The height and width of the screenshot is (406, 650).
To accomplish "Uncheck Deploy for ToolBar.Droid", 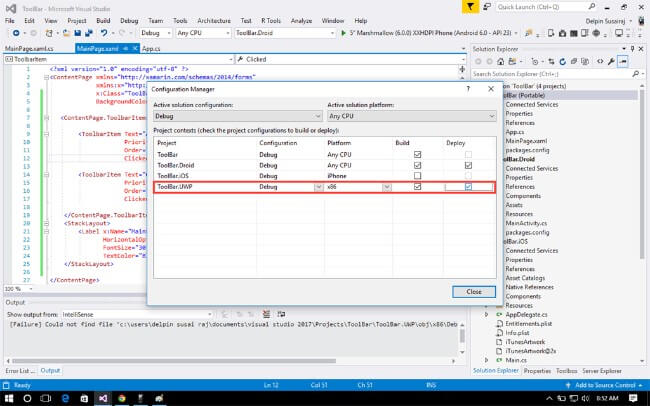I will pyautogui.click(x=468, y=165).
